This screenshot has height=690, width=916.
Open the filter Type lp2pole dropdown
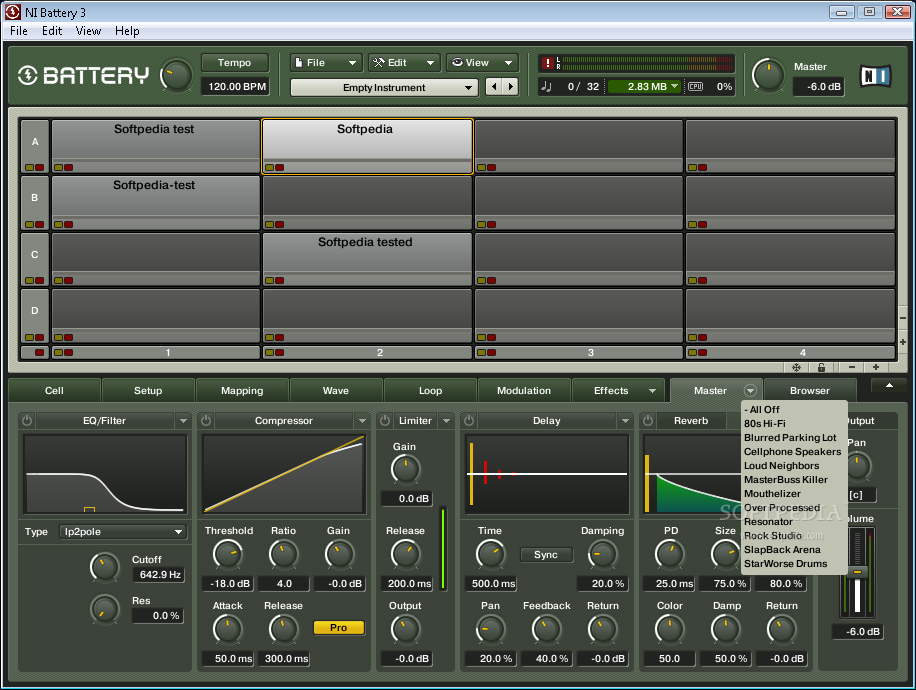tap(123, 532)
